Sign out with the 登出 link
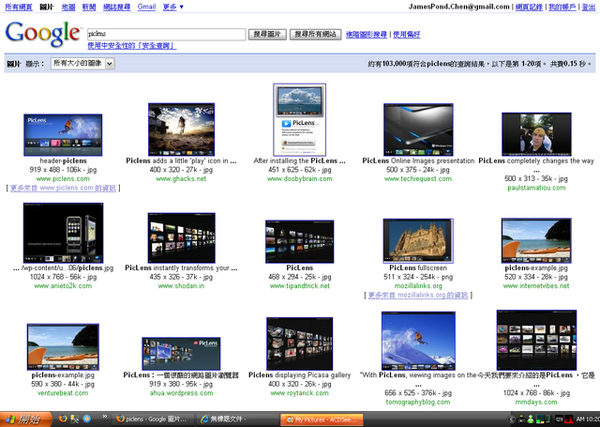Image resolution: width=600 pixels, height=427 pixels. [589, 7]
